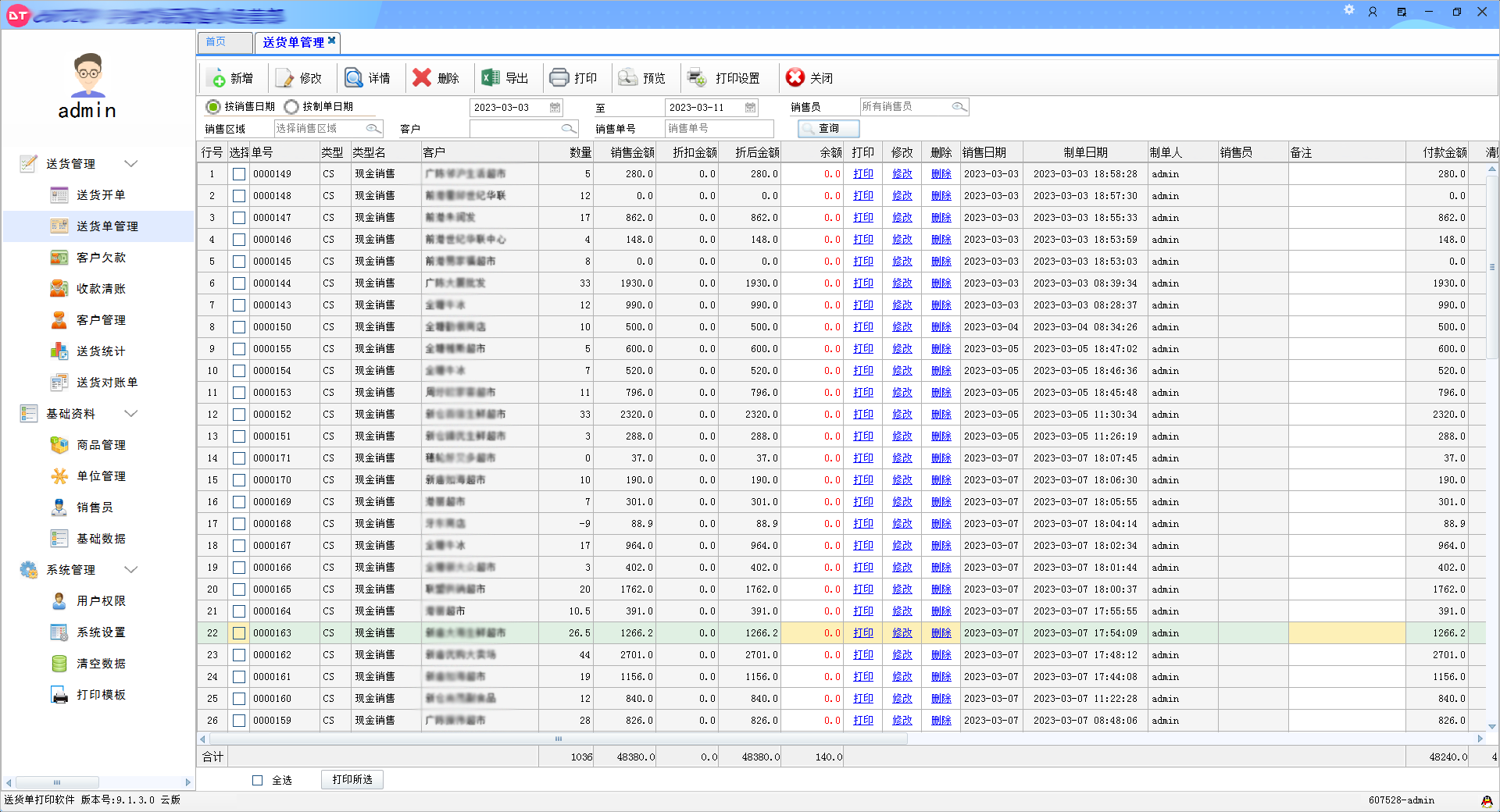Open 用户权限 in the sidebar
Image resolution: width=1500 pixels, height=812 pixels.
pos(100,601)
